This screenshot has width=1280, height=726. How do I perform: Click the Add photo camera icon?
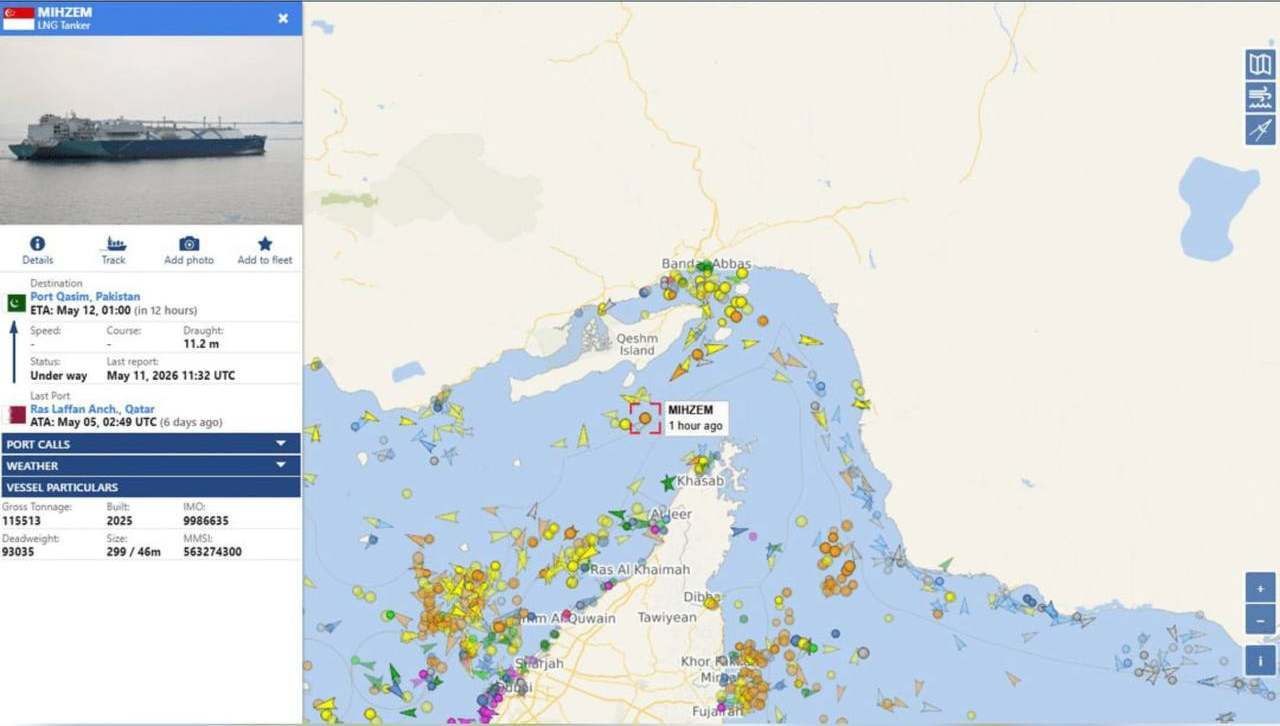(189, 243)
